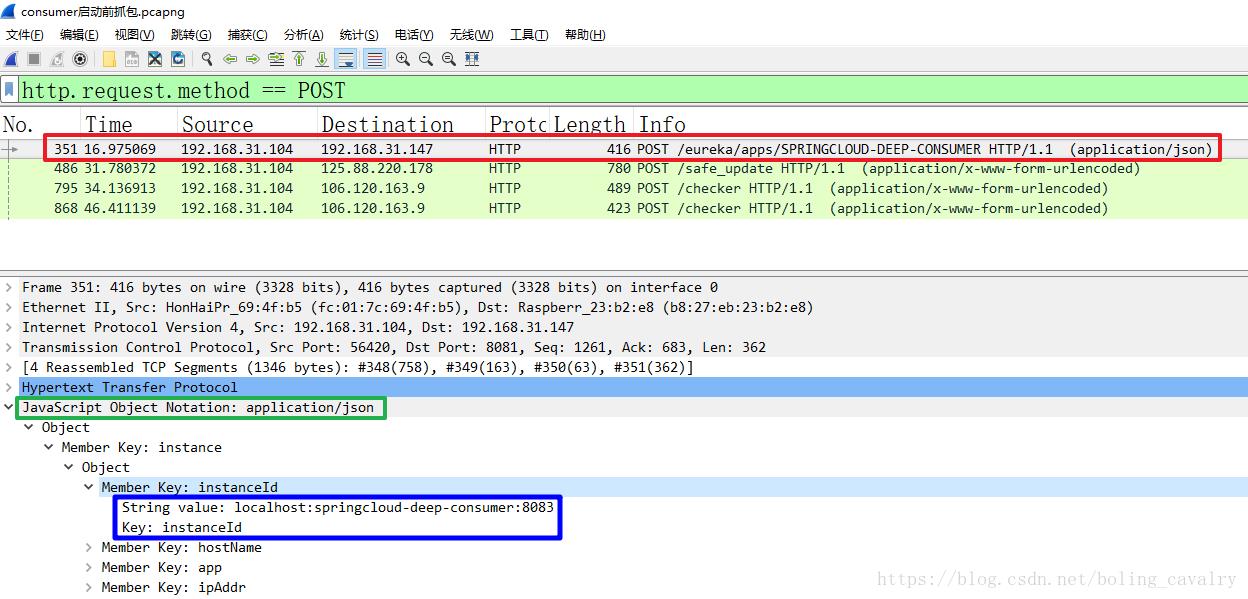The image size is (1248, 599).
Task: Expand the Transmission Control Protocol row
Action: click(x=10, y=347)
